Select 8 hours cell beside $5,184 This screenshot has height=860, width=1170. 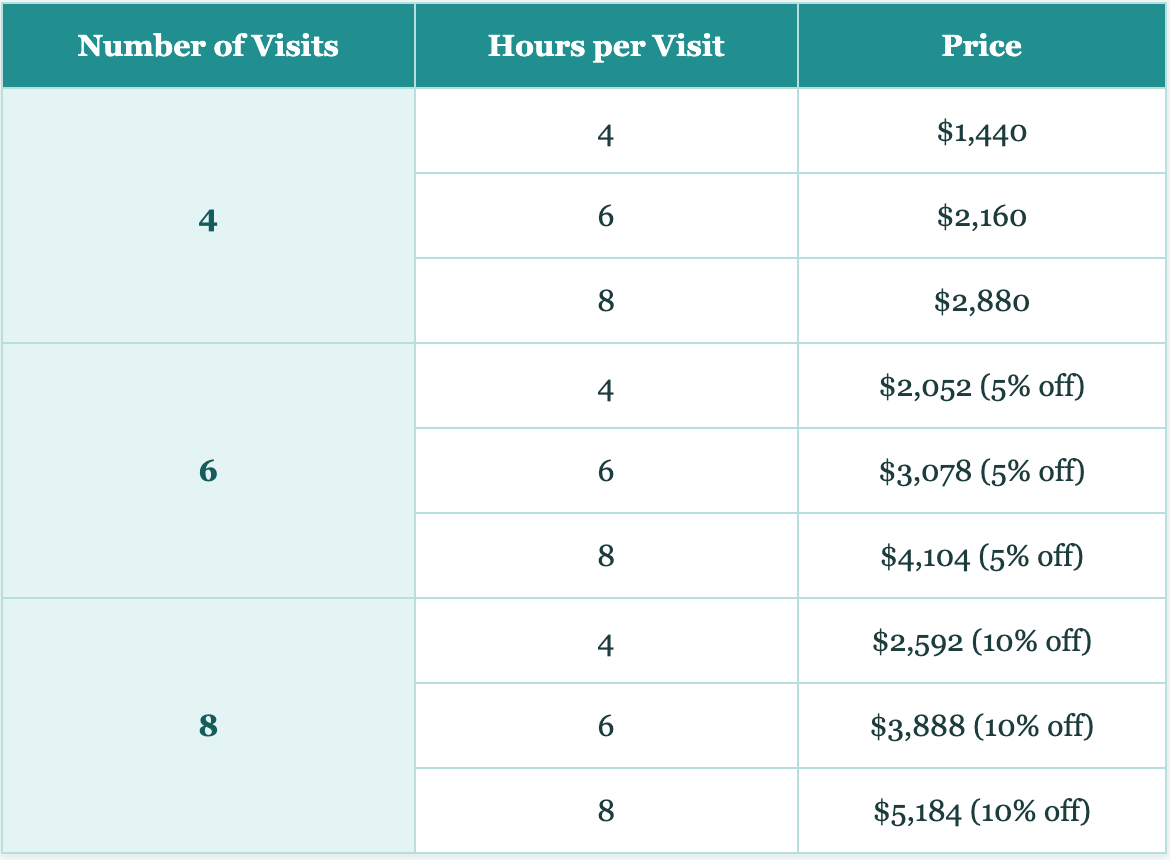606,811
